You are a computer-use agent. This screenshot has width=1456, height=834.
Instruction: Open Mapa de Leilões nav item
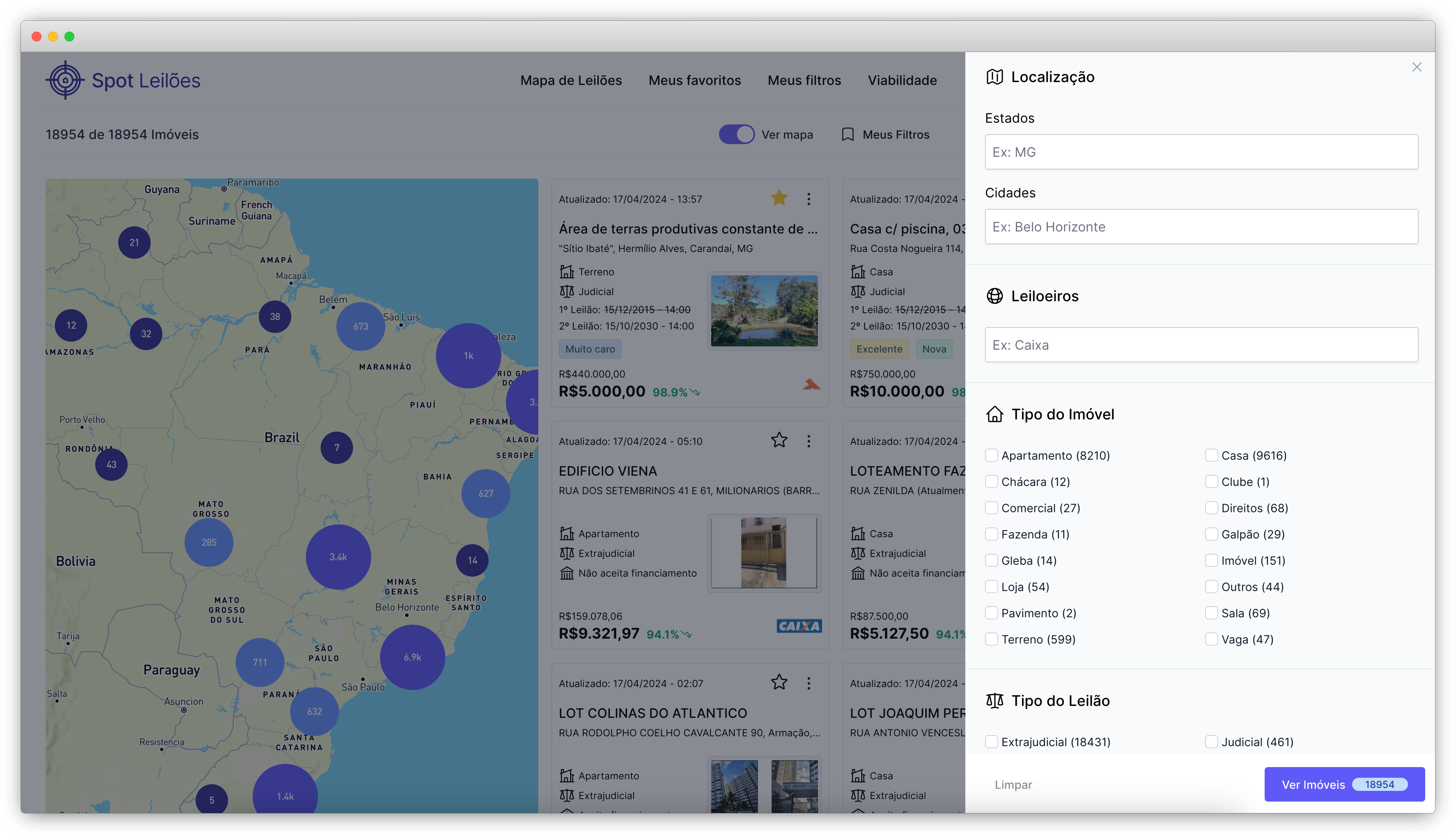571,80
